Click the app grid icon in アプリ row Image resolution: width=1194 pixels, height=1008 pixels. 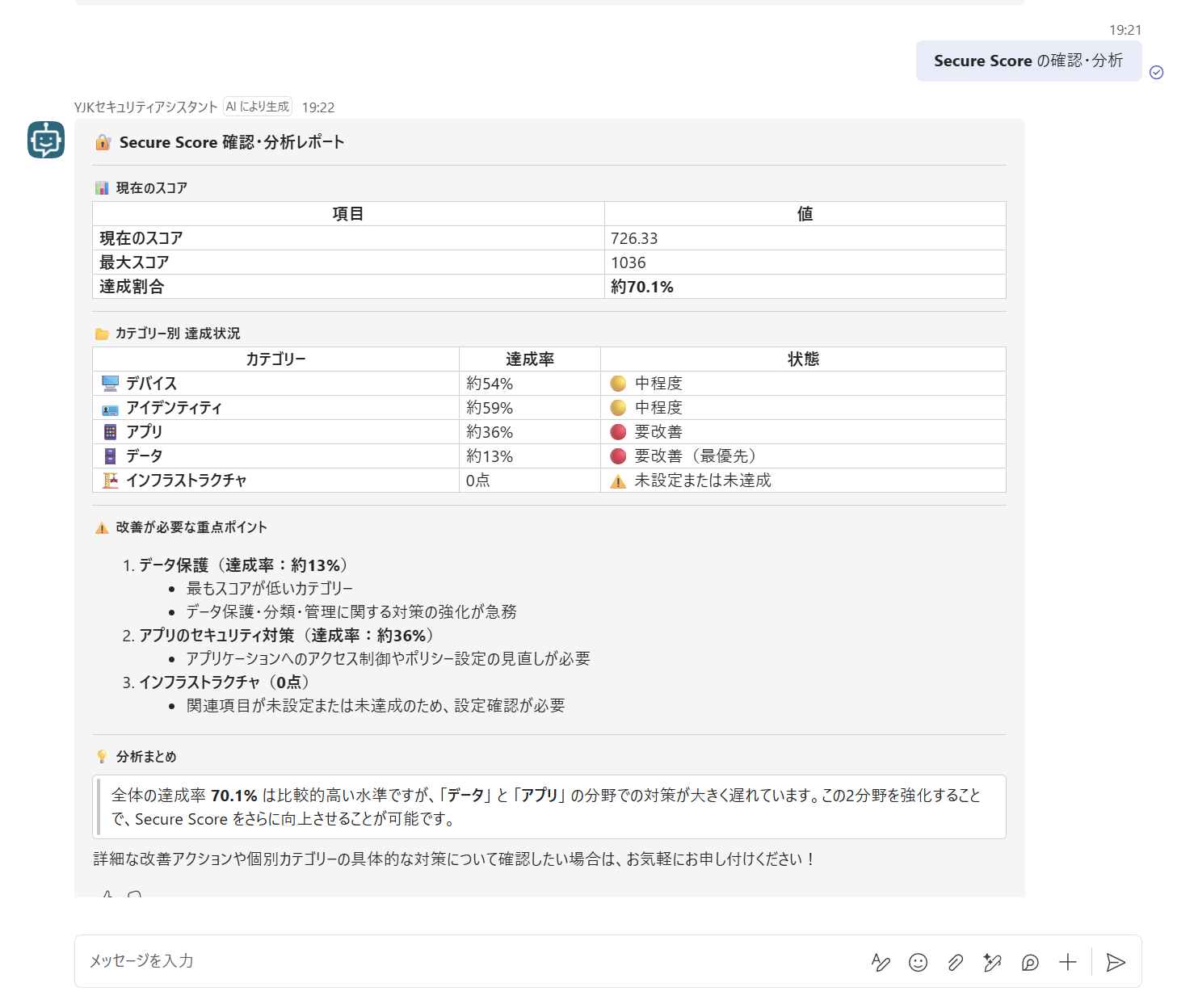[111, 432]
